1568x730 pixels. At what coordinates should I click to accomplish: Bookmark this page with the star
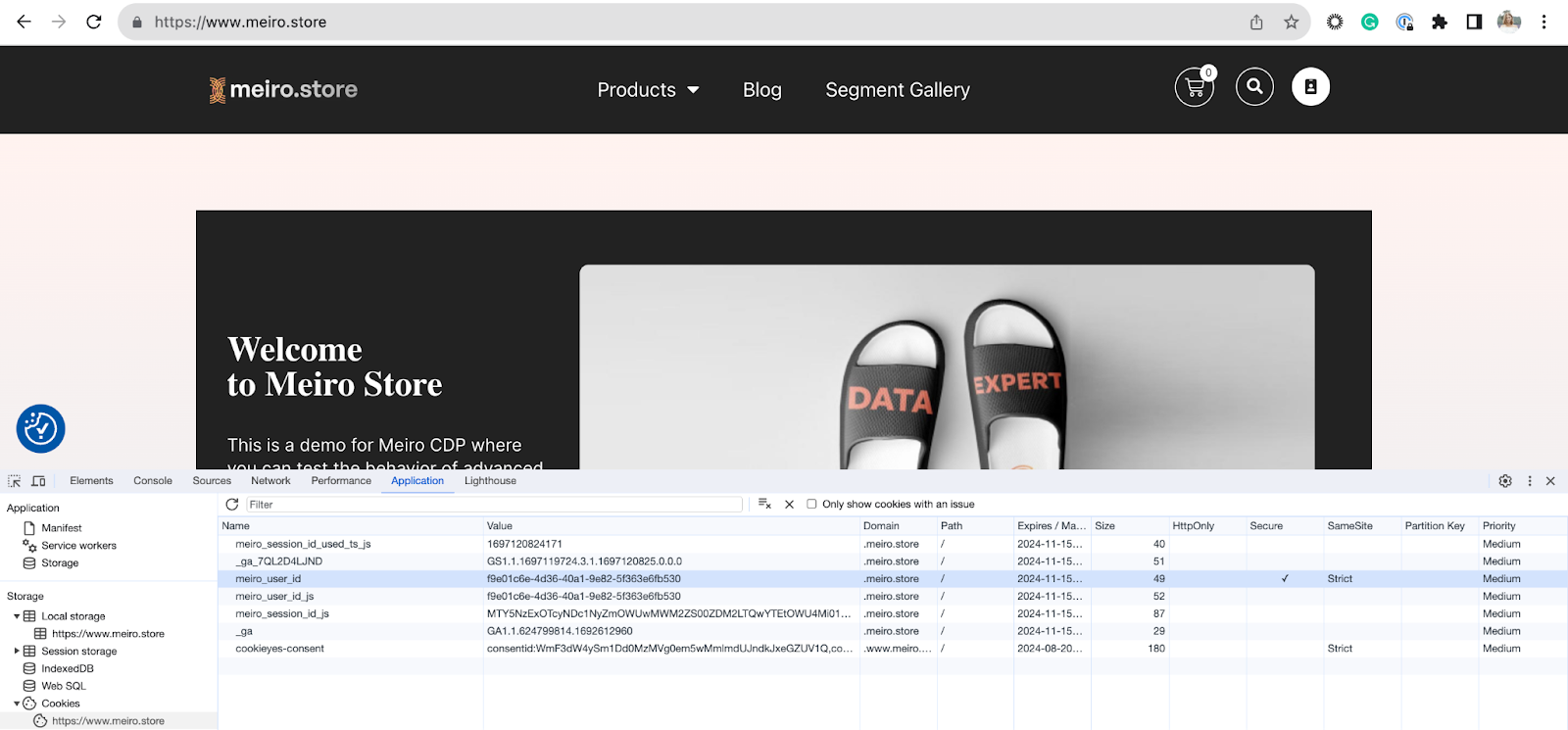[1291, 22]
